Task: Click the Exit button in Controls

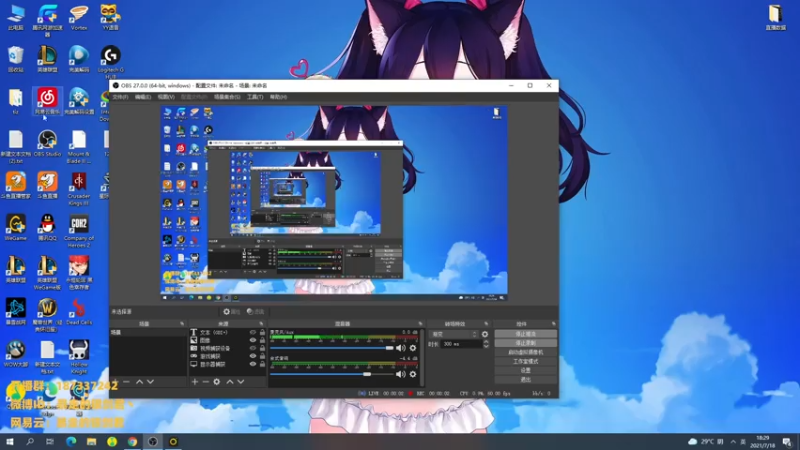Action: [x=526, y=380]
